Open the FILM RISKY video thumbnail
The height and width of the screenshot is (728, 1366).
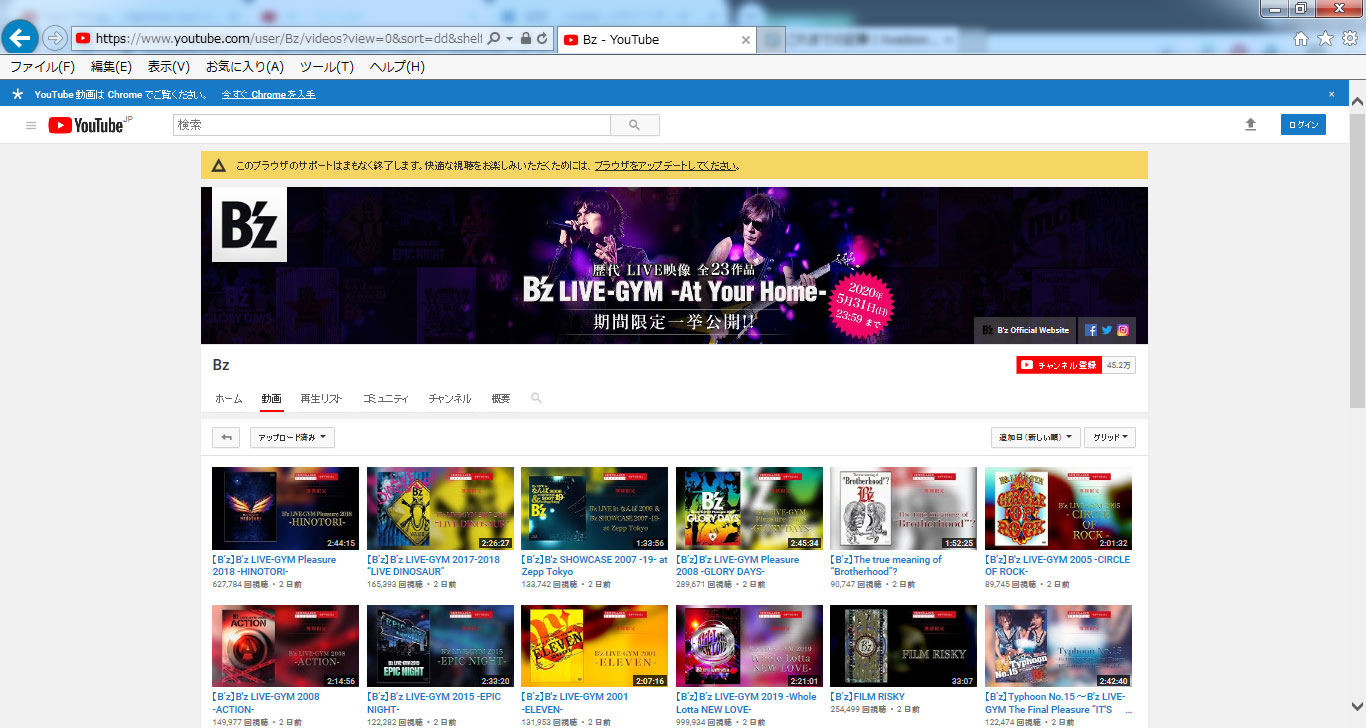pyautogui.click(x=903, y=646)
